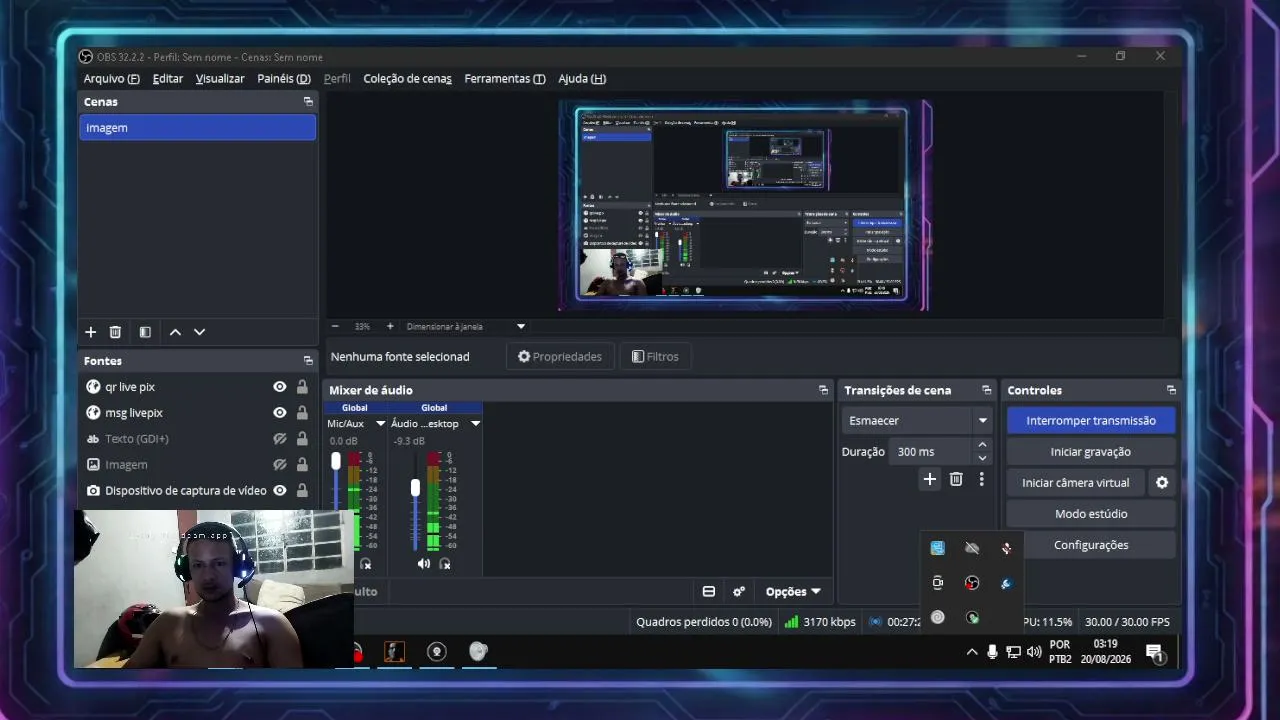Expand hidden tray icons chevron on taskbar
Screen dimensions: 1280x720
[x=971, y=652]
